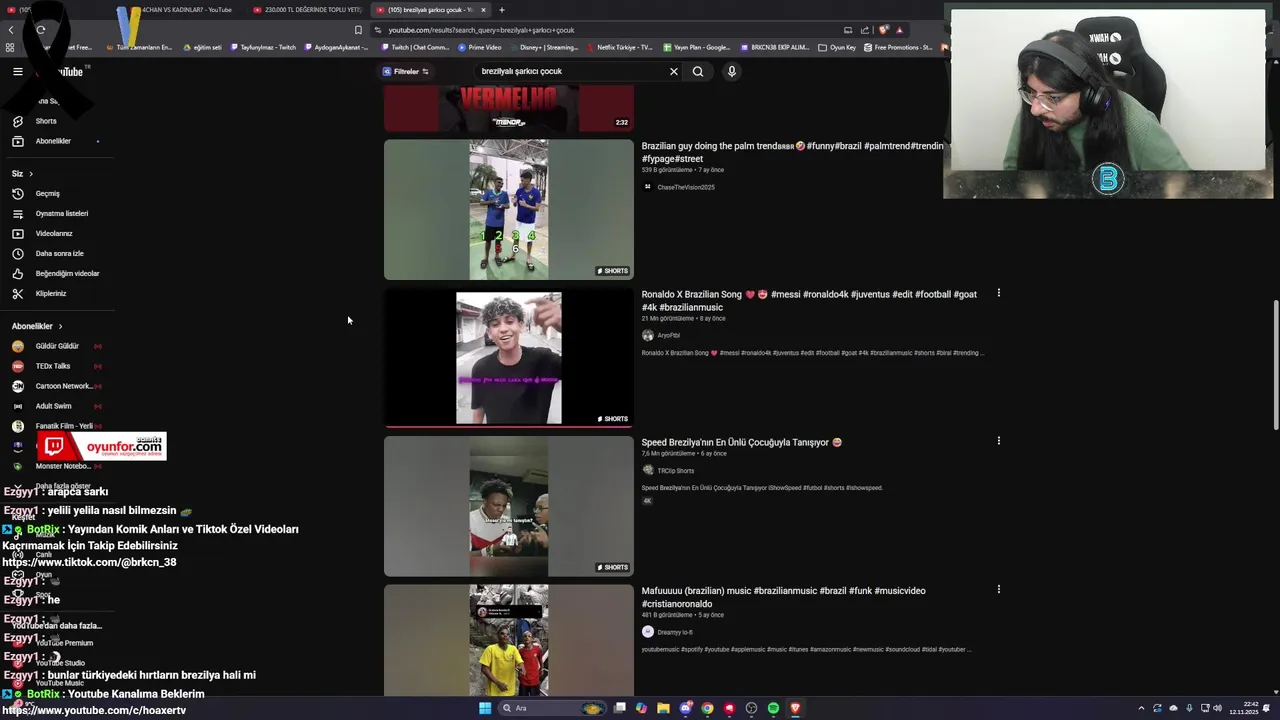Screen dimensions: 1280x720
Task: Open Shorts in the YouTube sidebar
Action: [x=46, y=121]
